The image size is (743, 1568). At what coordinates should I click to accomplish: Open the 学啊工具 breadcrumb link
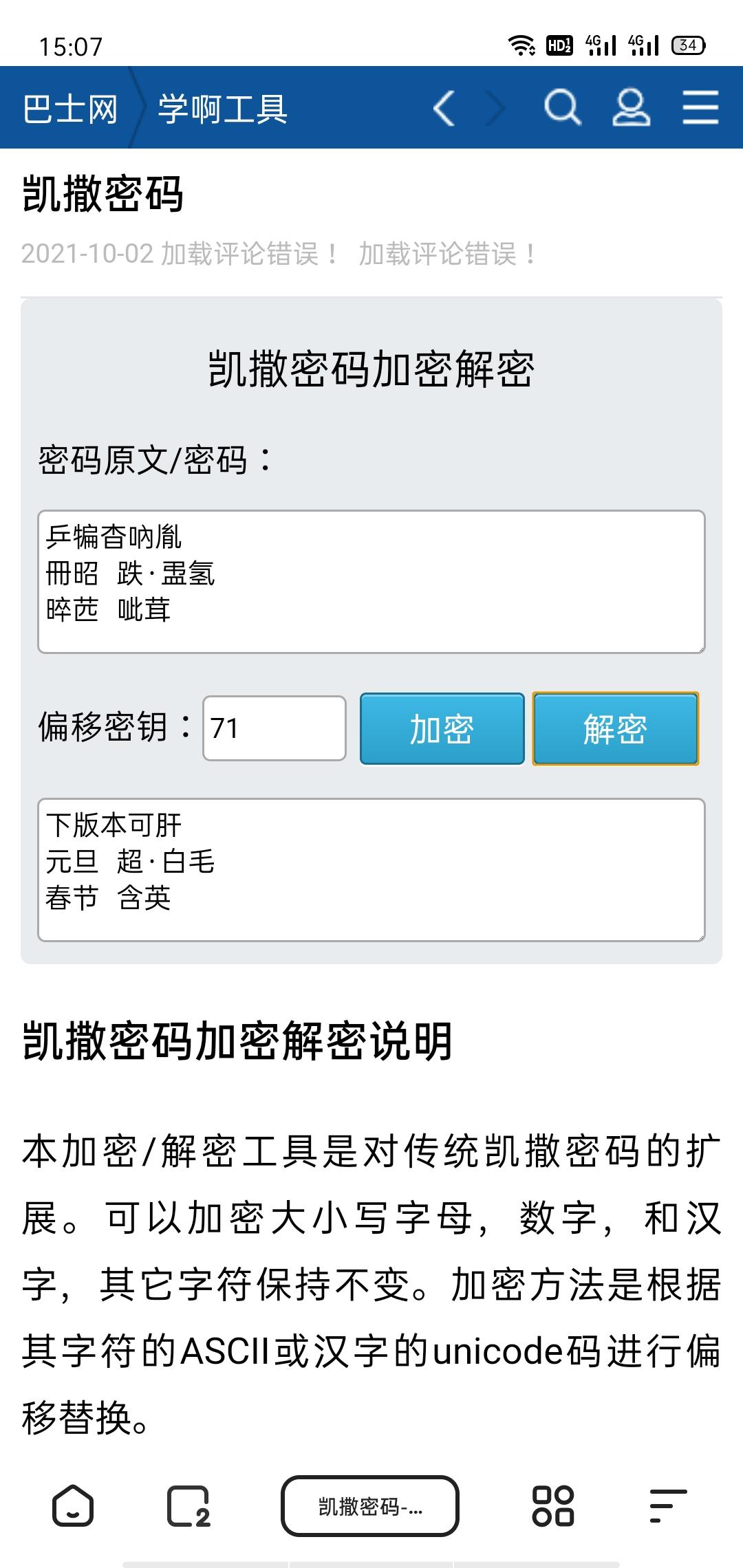click(x=223, y=109)
